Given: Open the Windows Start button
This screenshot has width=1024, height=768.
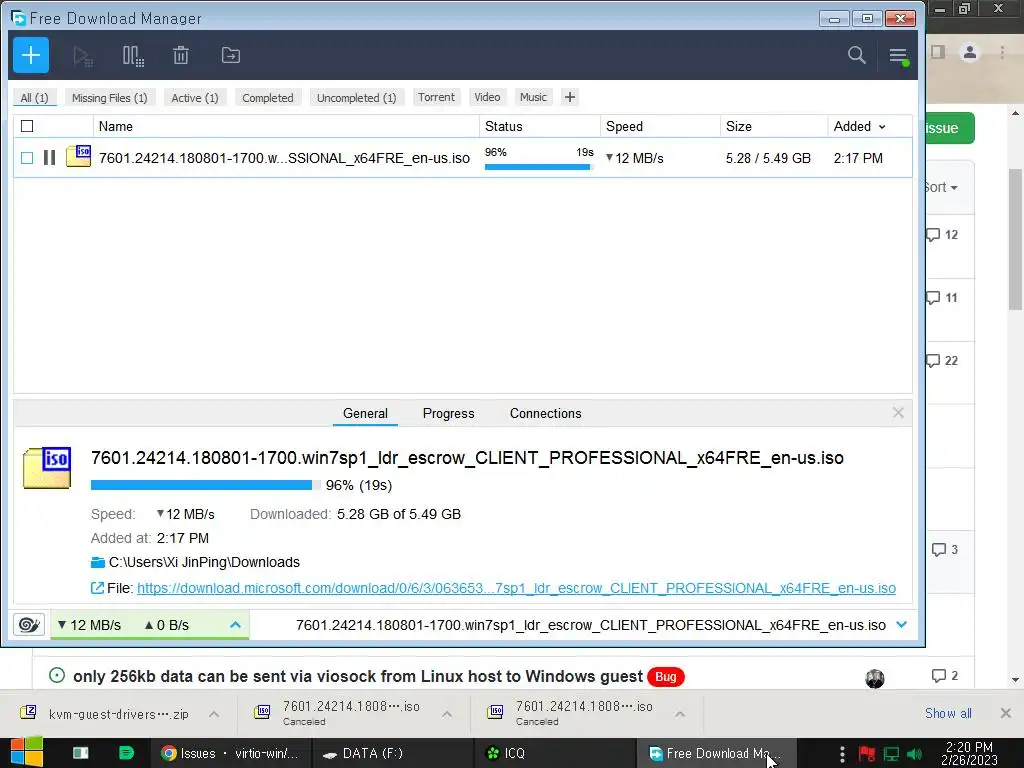Looking at the screenshot, I should (x=27, y=752).
